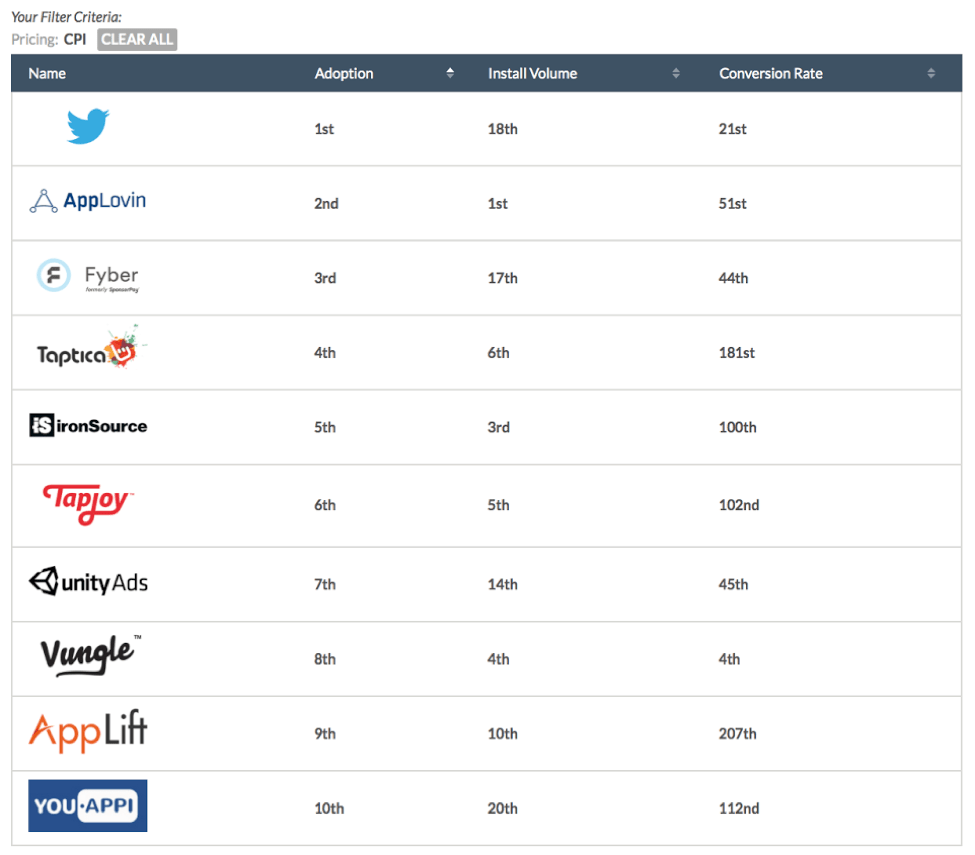Toggle sorting on Install Volume column
975x855 pixels.
[532, 73]
